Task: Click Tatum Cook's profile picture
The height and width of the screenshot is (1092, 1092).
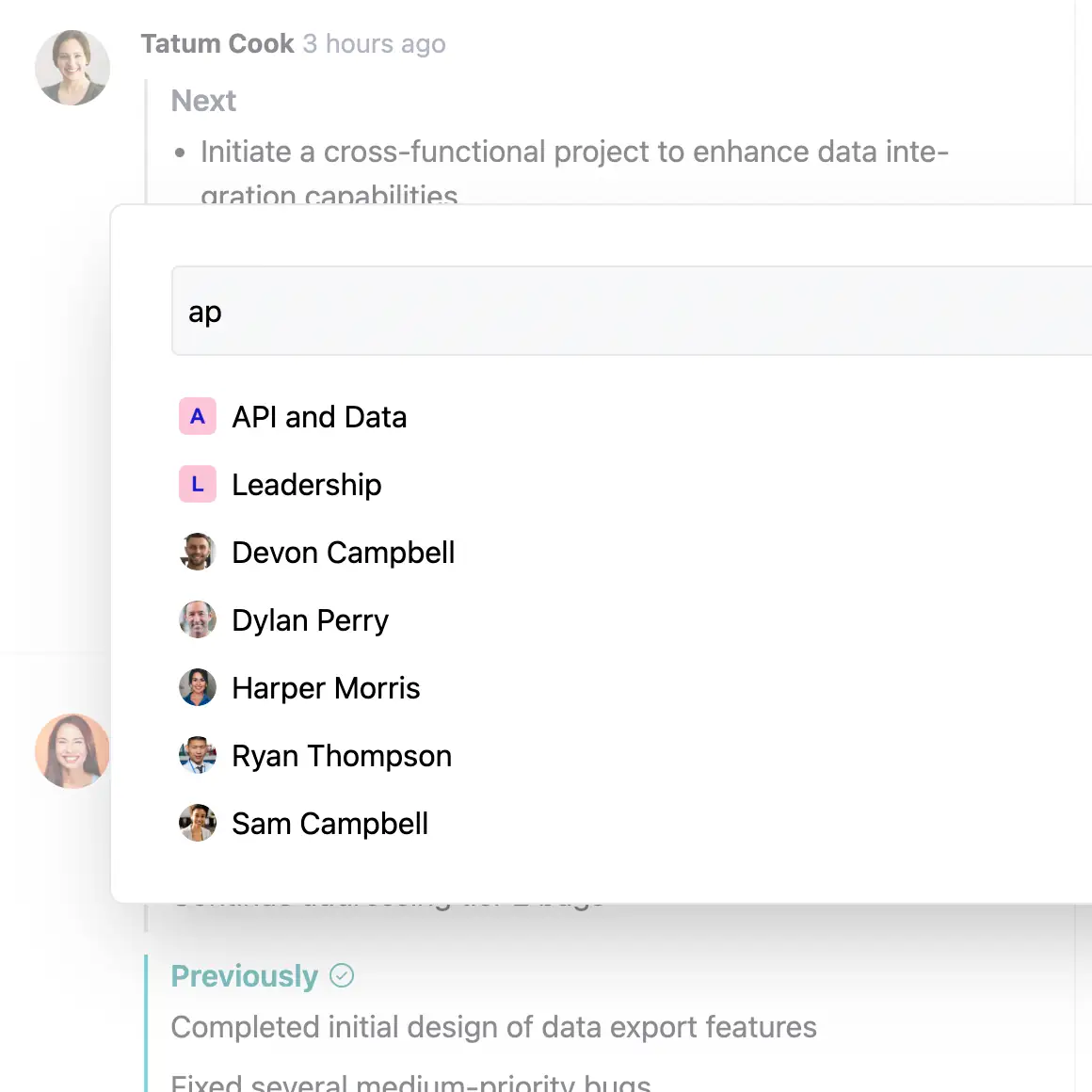Action: tap(72, 68)
